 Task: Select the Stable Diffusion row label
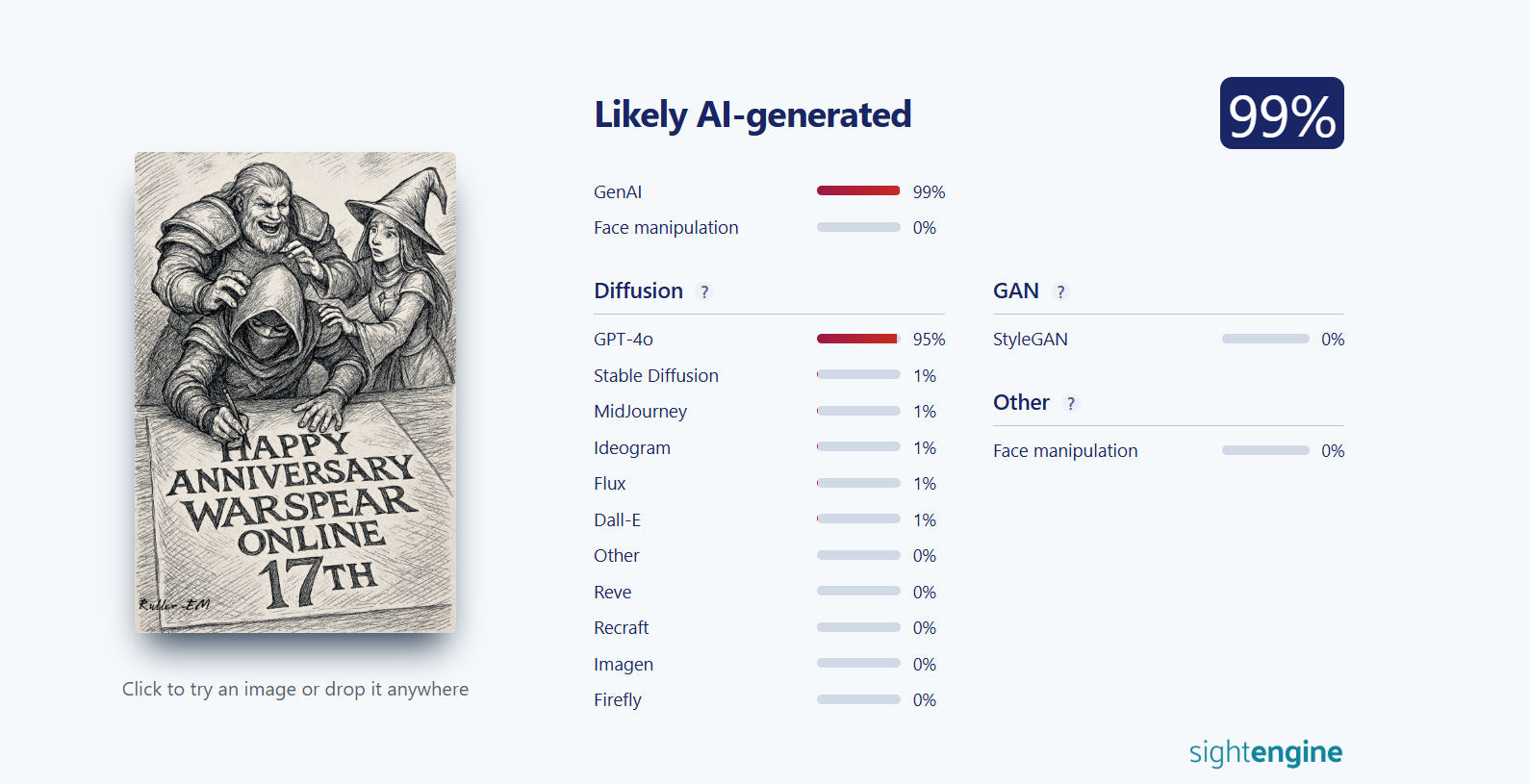pos(656,375)
